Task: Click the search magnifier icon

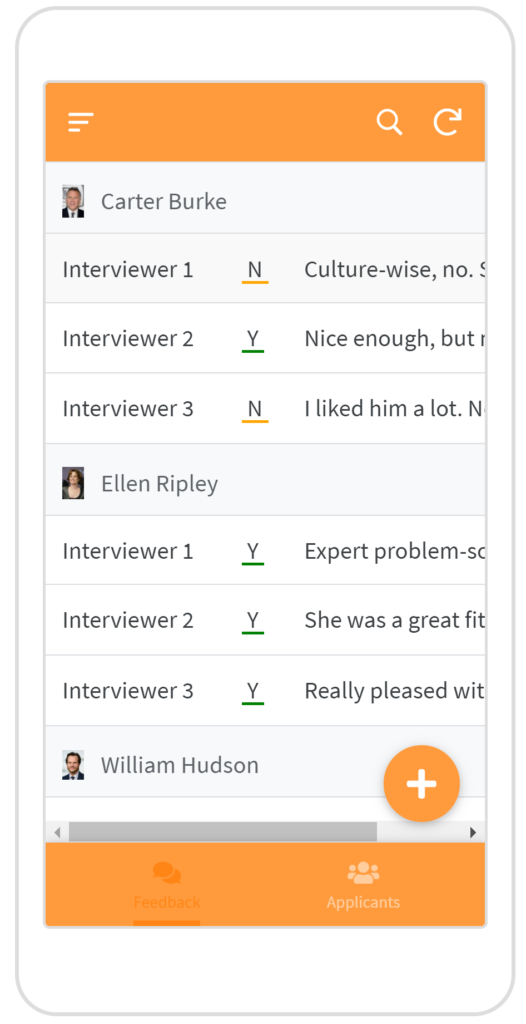Action: click(x=389, y=122)
